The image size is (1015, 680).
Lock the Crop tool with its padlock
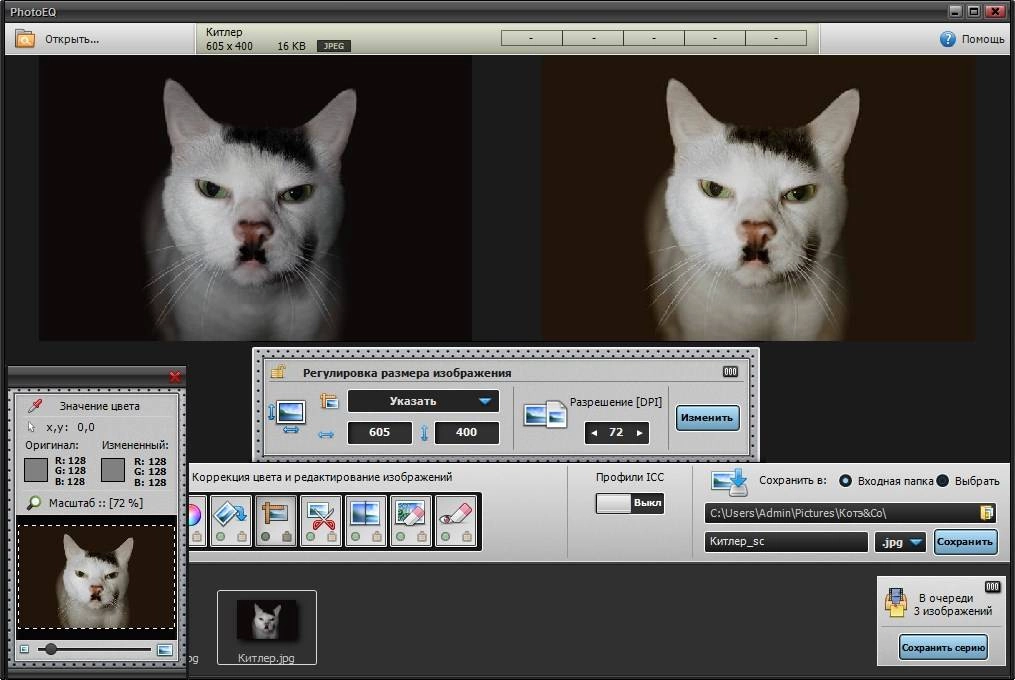tap(331, 537)
